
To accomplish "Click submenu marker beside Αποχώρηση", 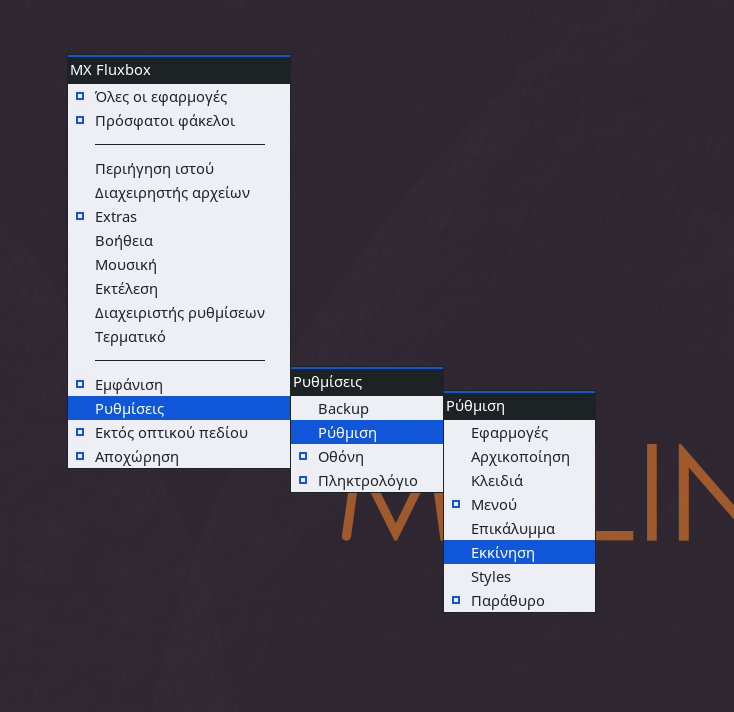I will point(80,456).
